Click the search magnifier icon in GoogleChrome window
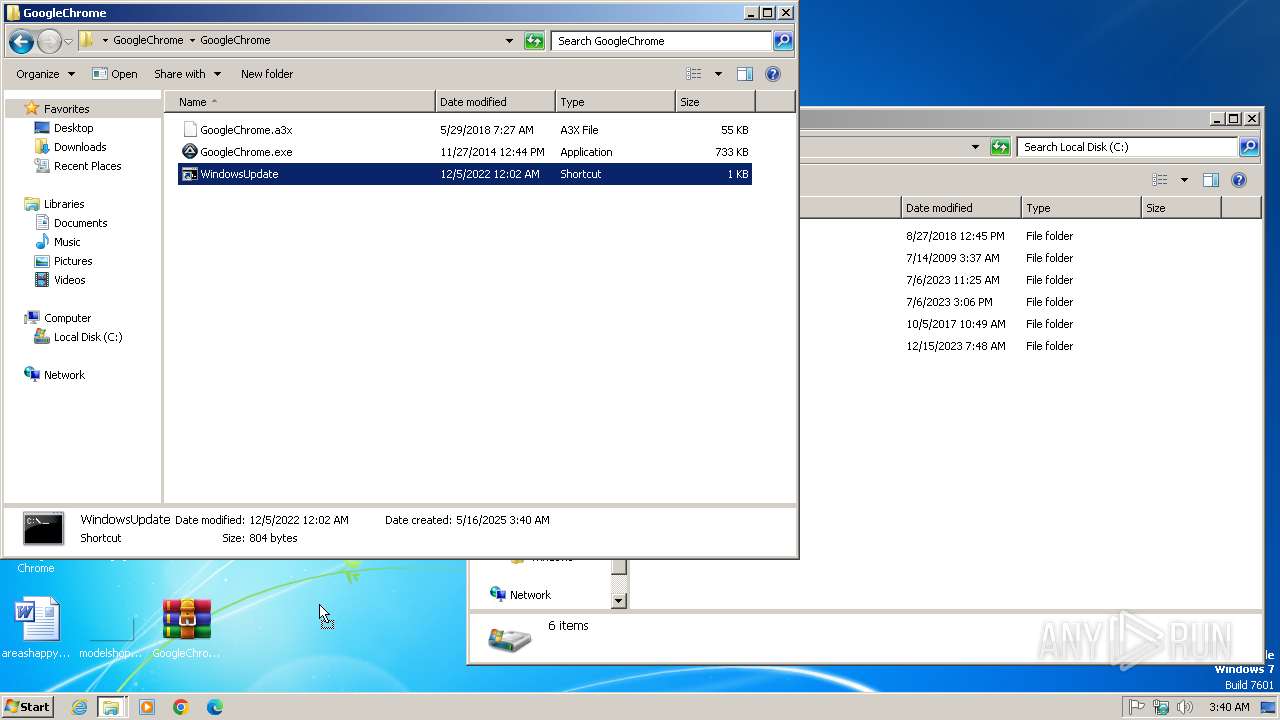This screenshot has width=1280, height=720. coord(783,41)
